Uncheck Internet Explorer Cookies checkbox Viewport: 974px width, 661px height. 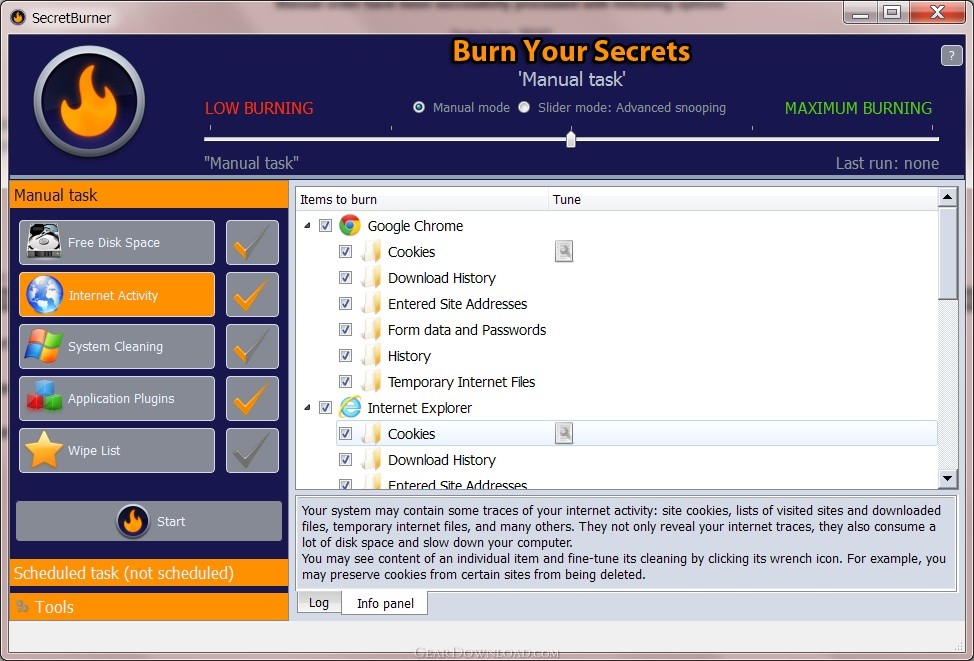[345, 434]
